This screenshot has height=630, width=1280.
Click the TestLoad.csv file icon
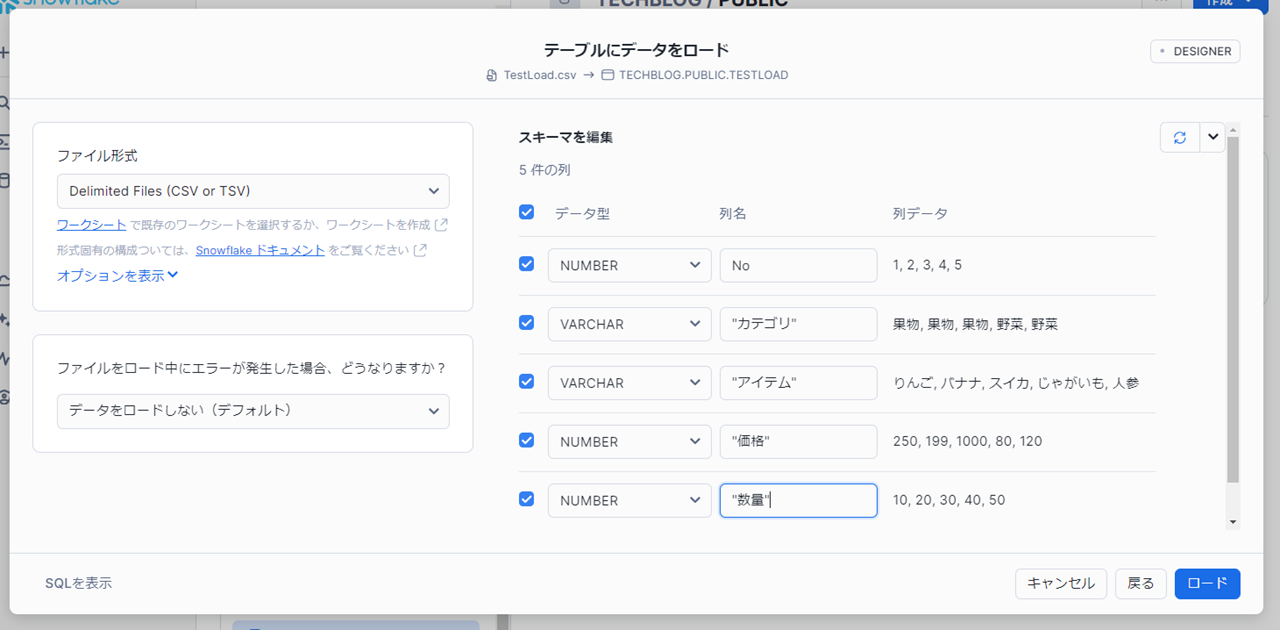point(491,75)
